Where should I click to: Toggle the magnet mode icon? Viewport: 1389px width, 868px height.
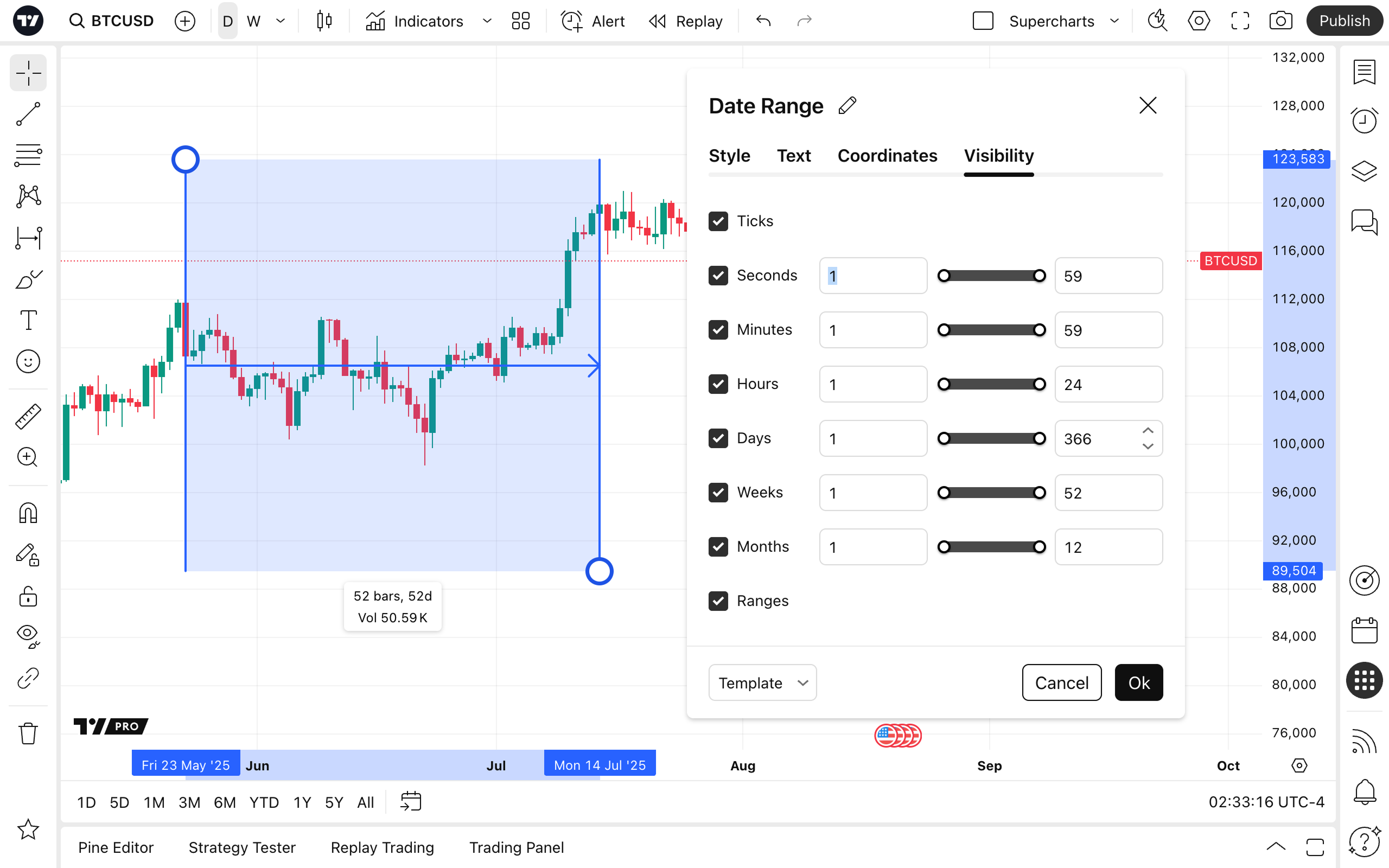28,513
